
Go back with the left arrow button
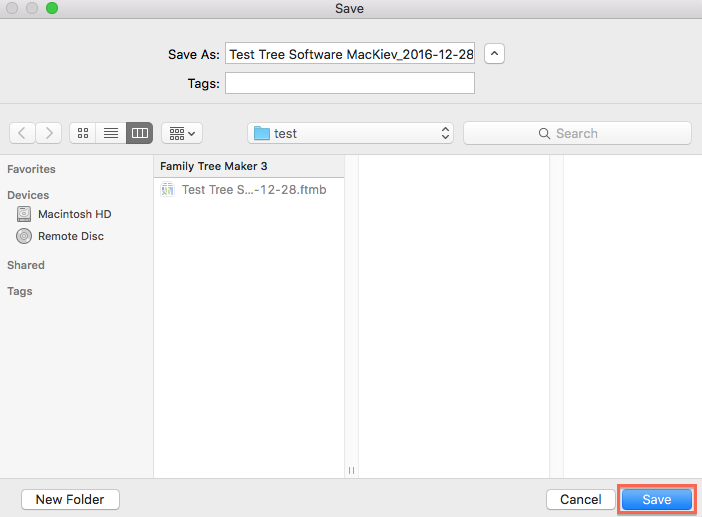[x=22, y=133]
